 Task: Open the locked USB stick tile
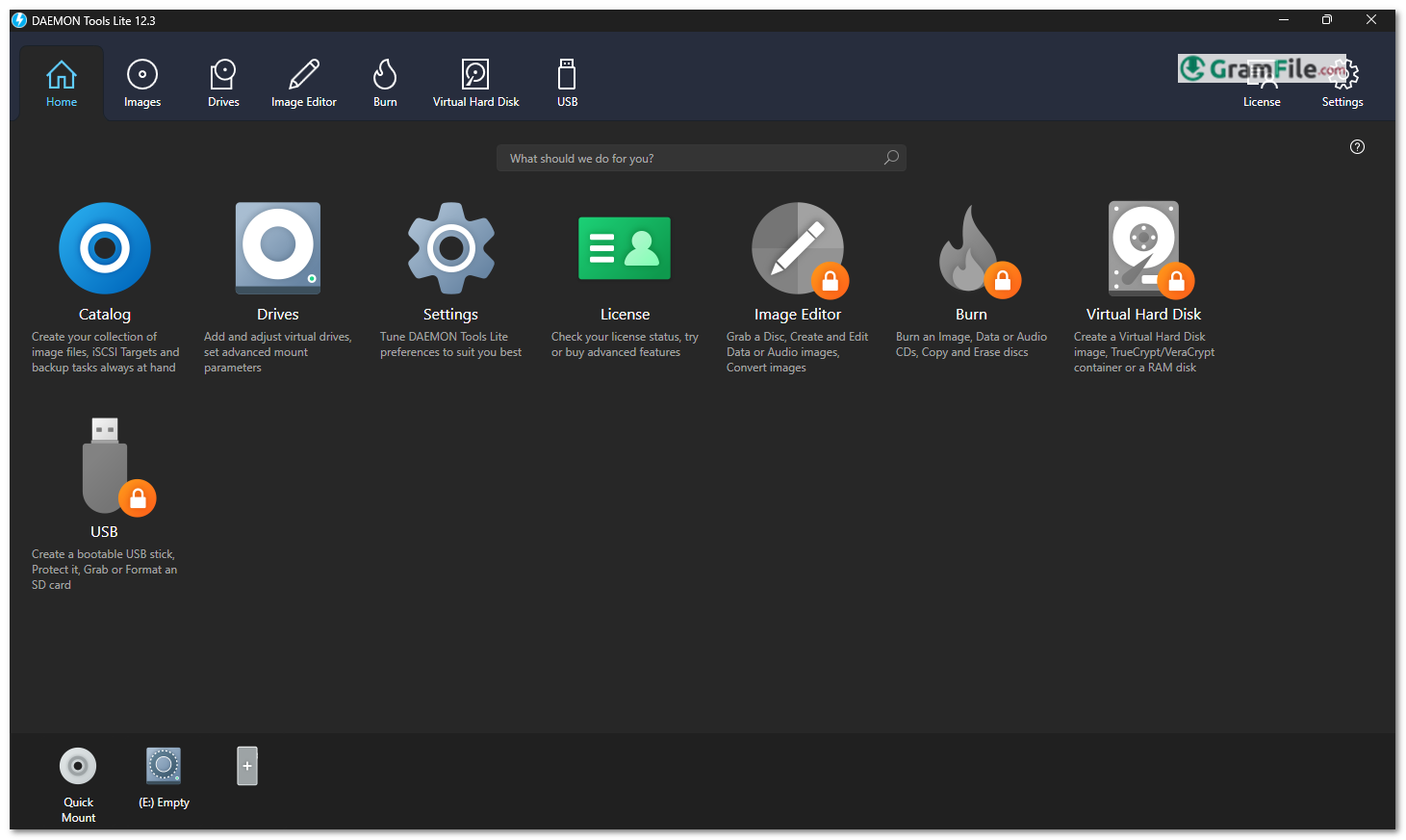105,466
